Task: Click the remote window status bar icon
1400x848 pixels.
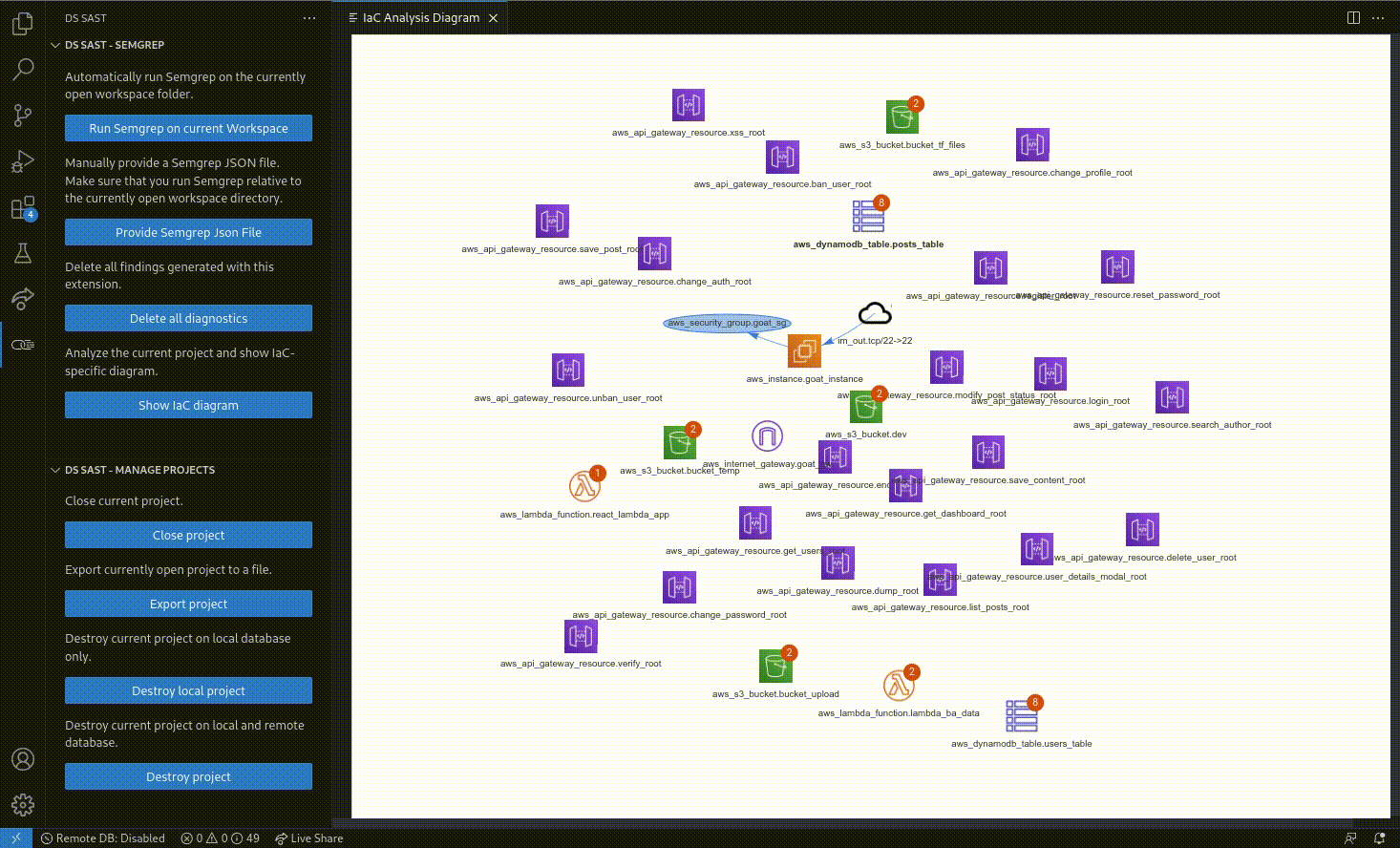Action: (x=16, y=838)
